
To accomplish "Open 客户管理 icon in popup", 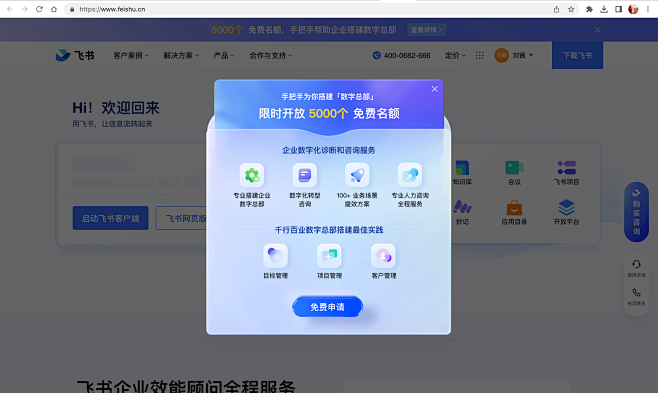I will (383, 255).
